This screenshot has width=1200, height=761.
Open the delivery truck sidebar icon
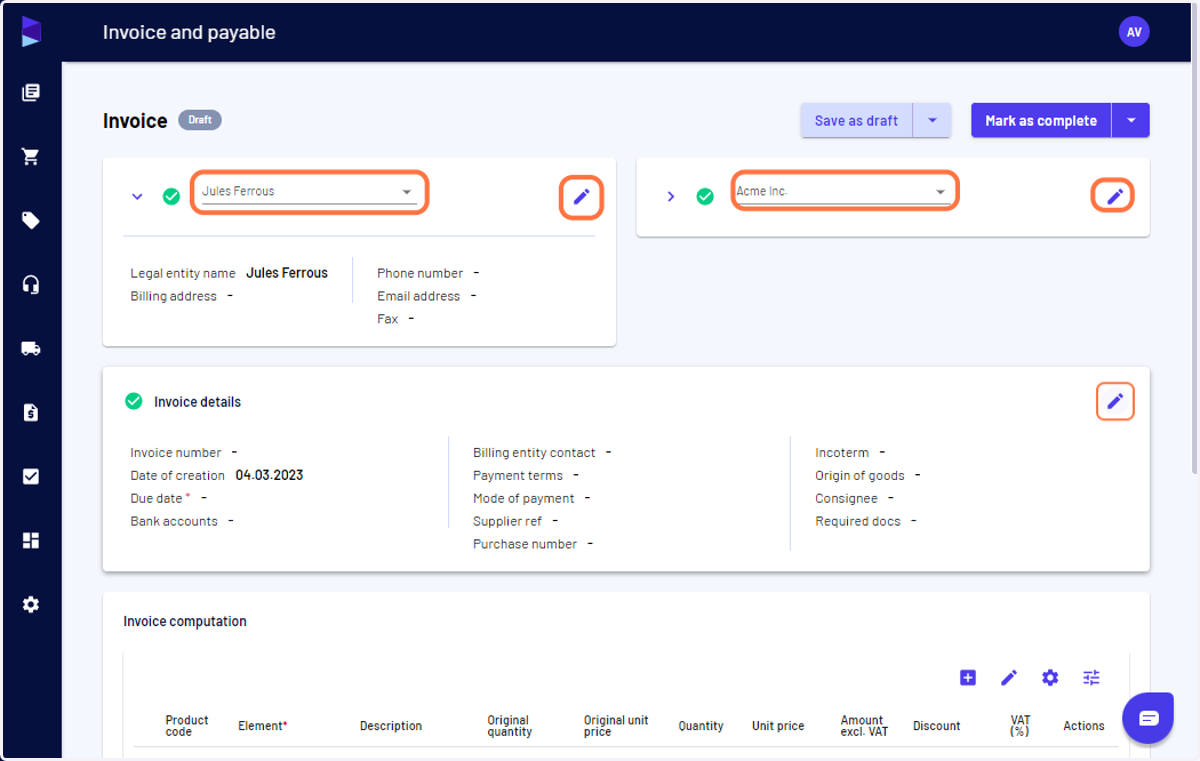click(31, 349)
